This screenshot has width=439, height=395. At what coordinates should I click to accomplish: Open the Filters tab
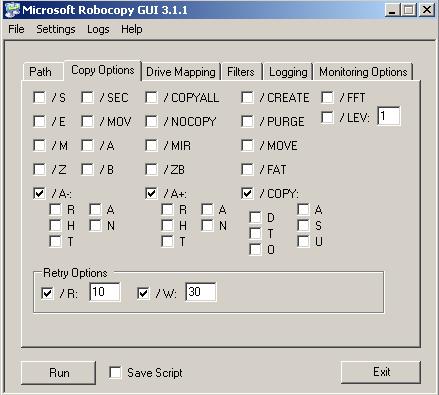pyautogui.click(x=241, y=72)
